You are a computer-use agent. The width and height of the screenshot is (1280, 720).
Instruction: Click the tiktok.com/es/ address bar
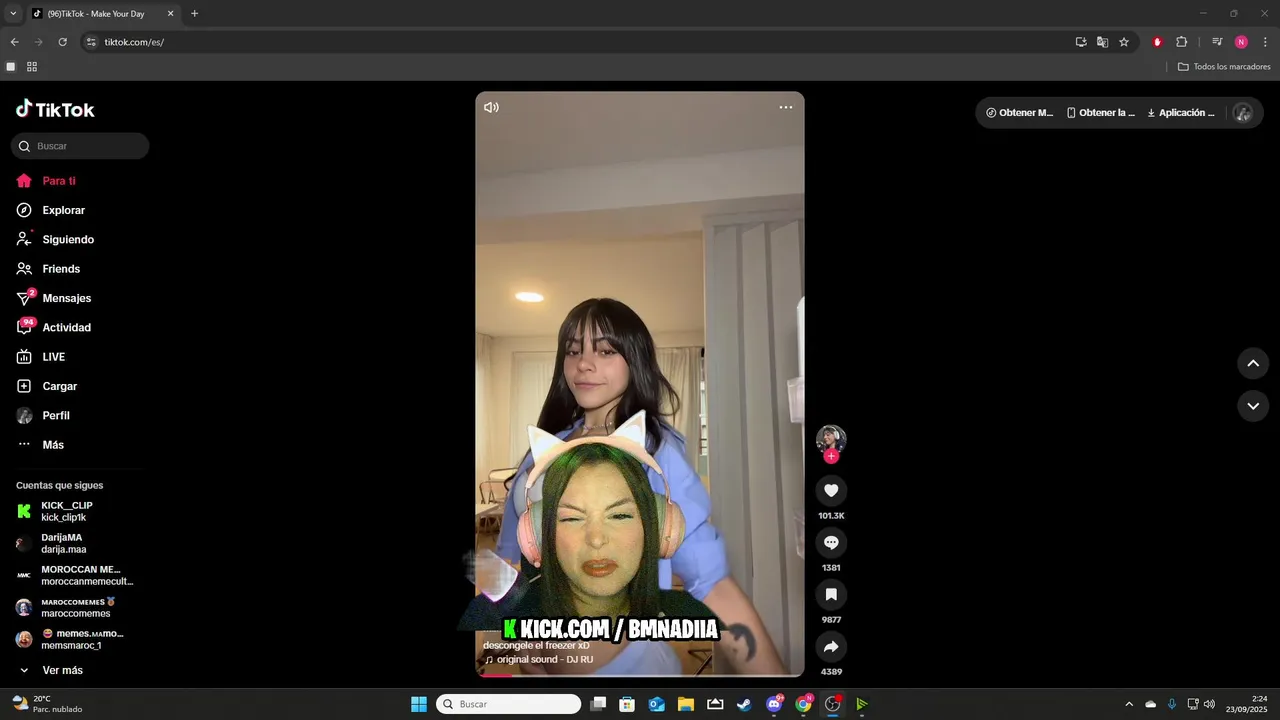134,42
